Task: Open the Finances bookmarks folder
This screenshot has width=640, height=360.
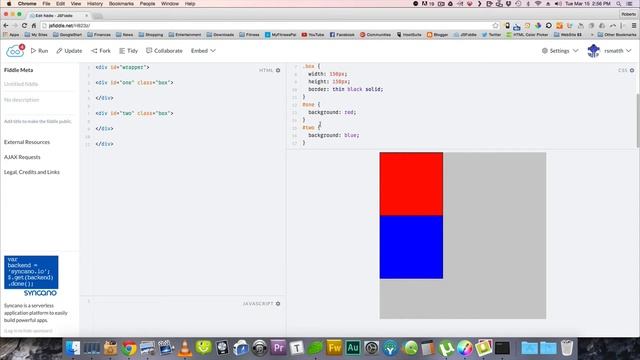Action: click(x=99, y=35)
